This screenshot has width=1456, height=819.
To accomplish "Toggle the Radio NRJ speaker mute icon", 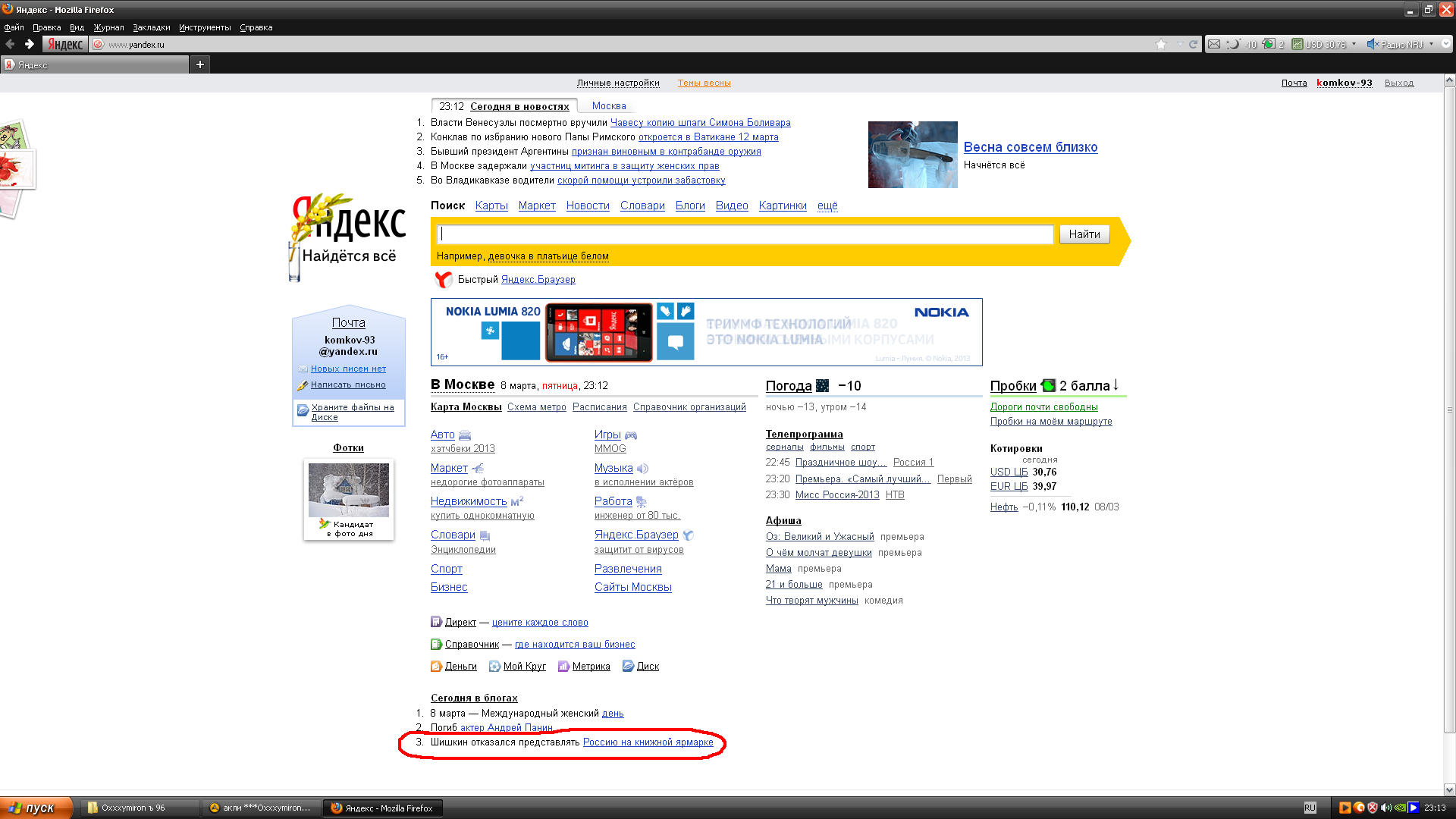I will (1373, 44).
